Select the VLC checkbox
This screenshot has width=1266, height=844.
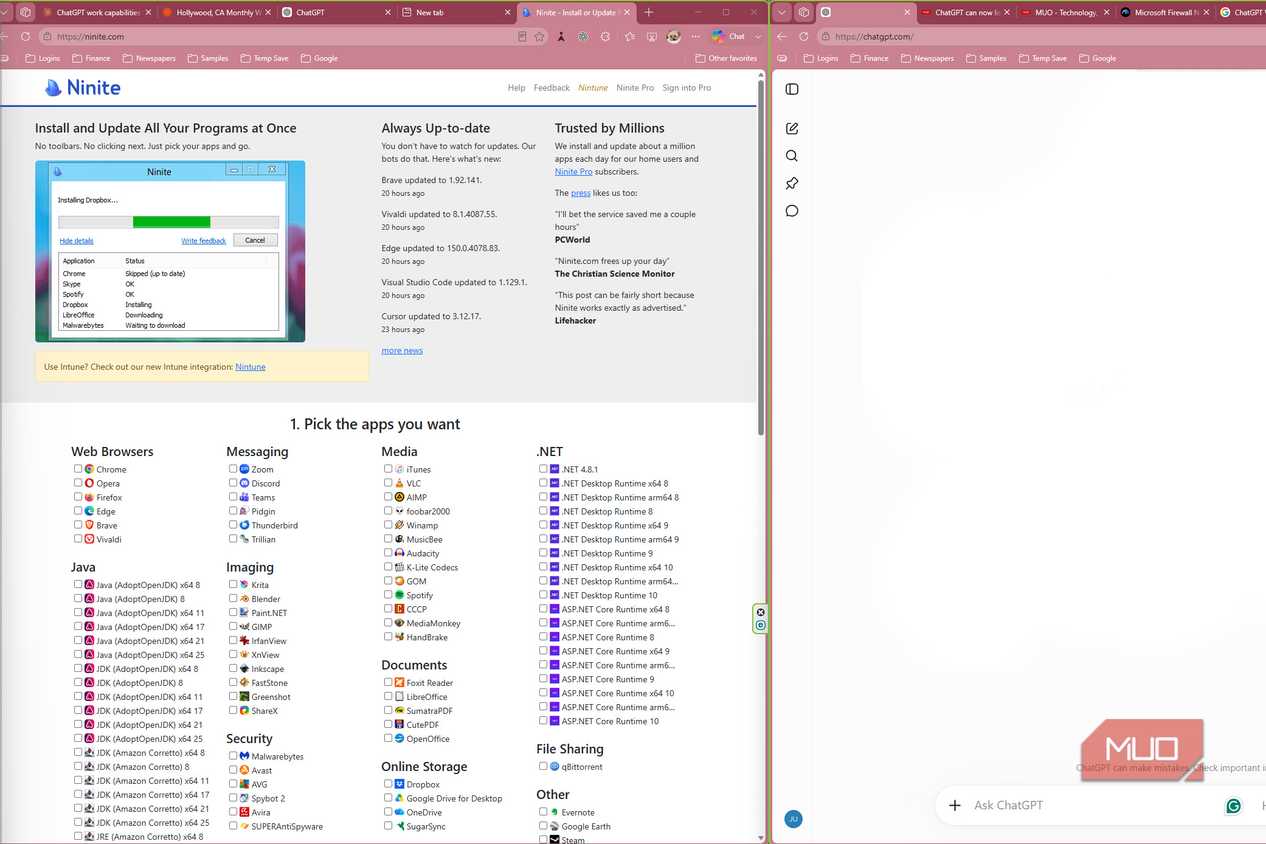[x=388, y=483]
